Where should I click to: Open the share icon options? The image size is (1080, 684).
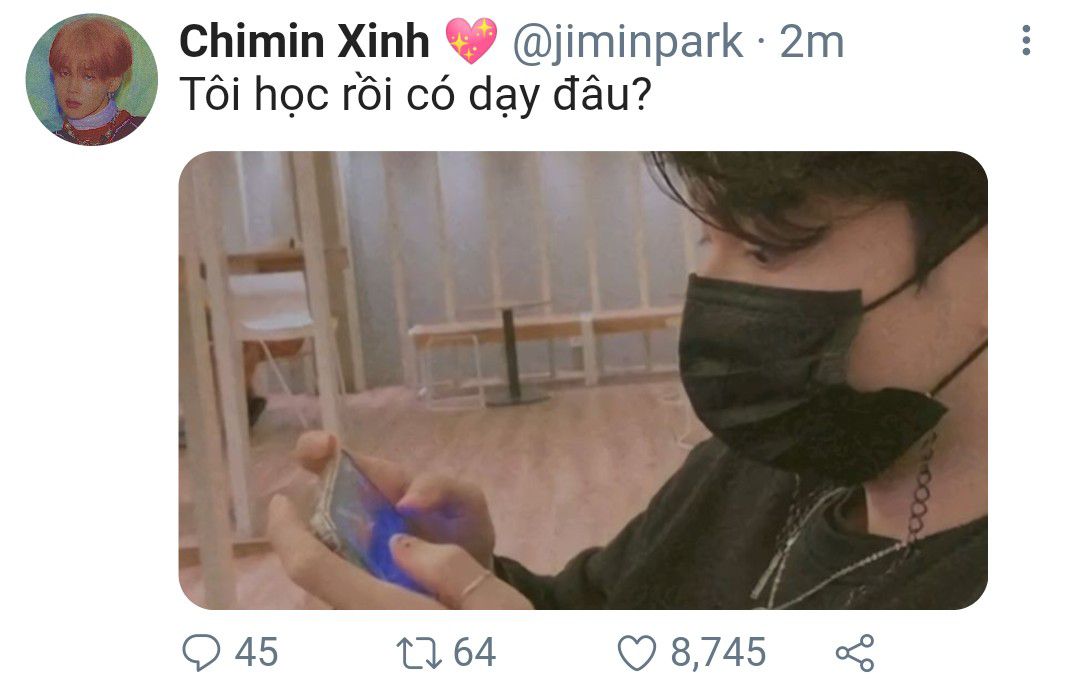tap(855, 653)
